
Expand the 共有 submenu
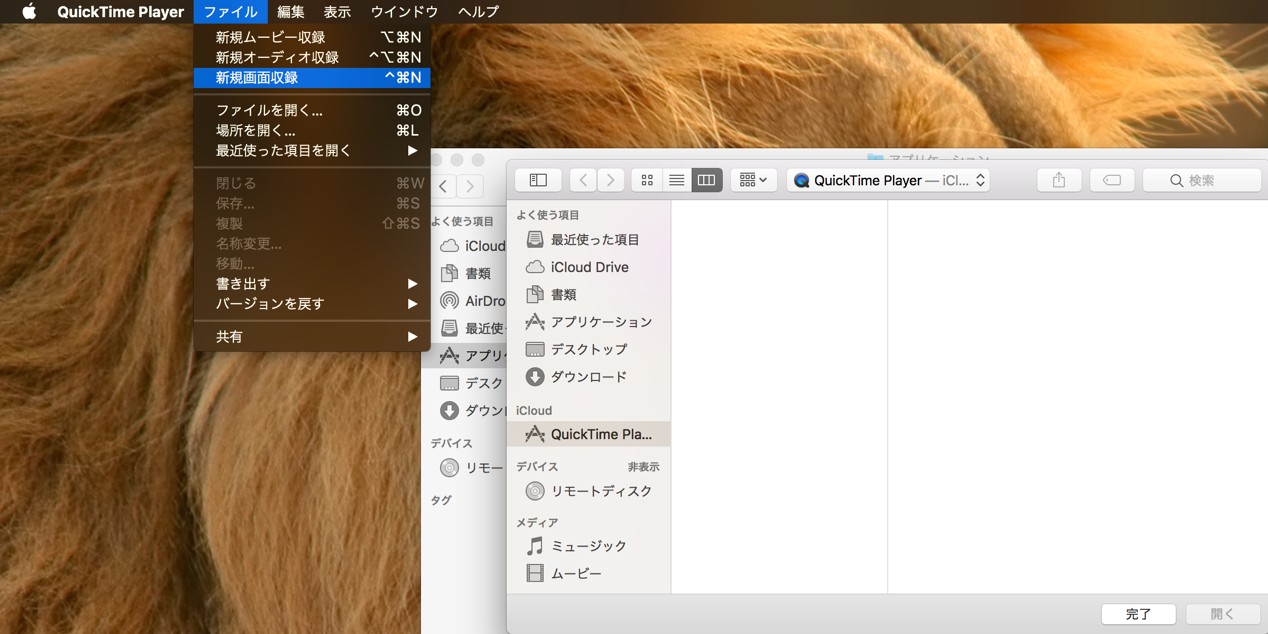(312, 336)
